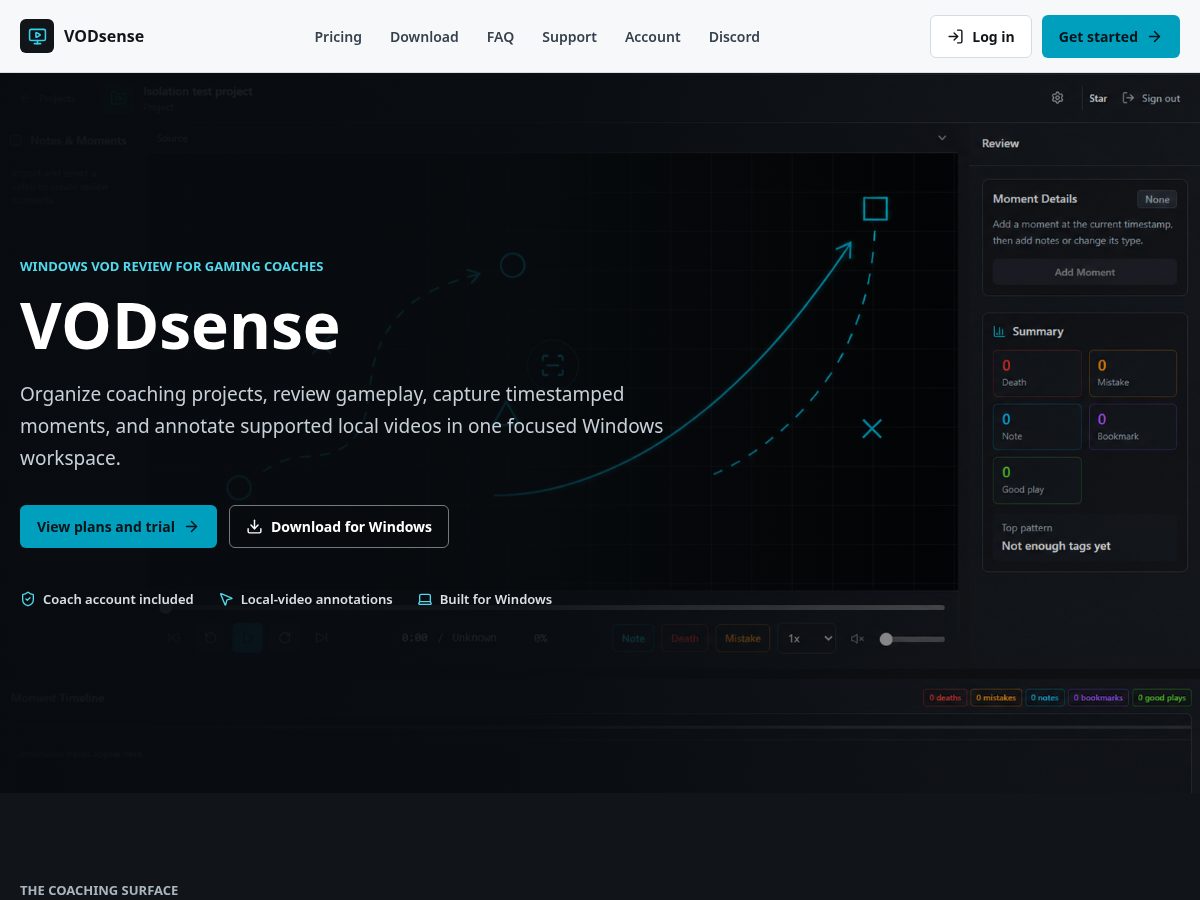This screenshot has width=1200, height=900.
Task: Click the Star label in app header
Action: [x=1098, y=98]
